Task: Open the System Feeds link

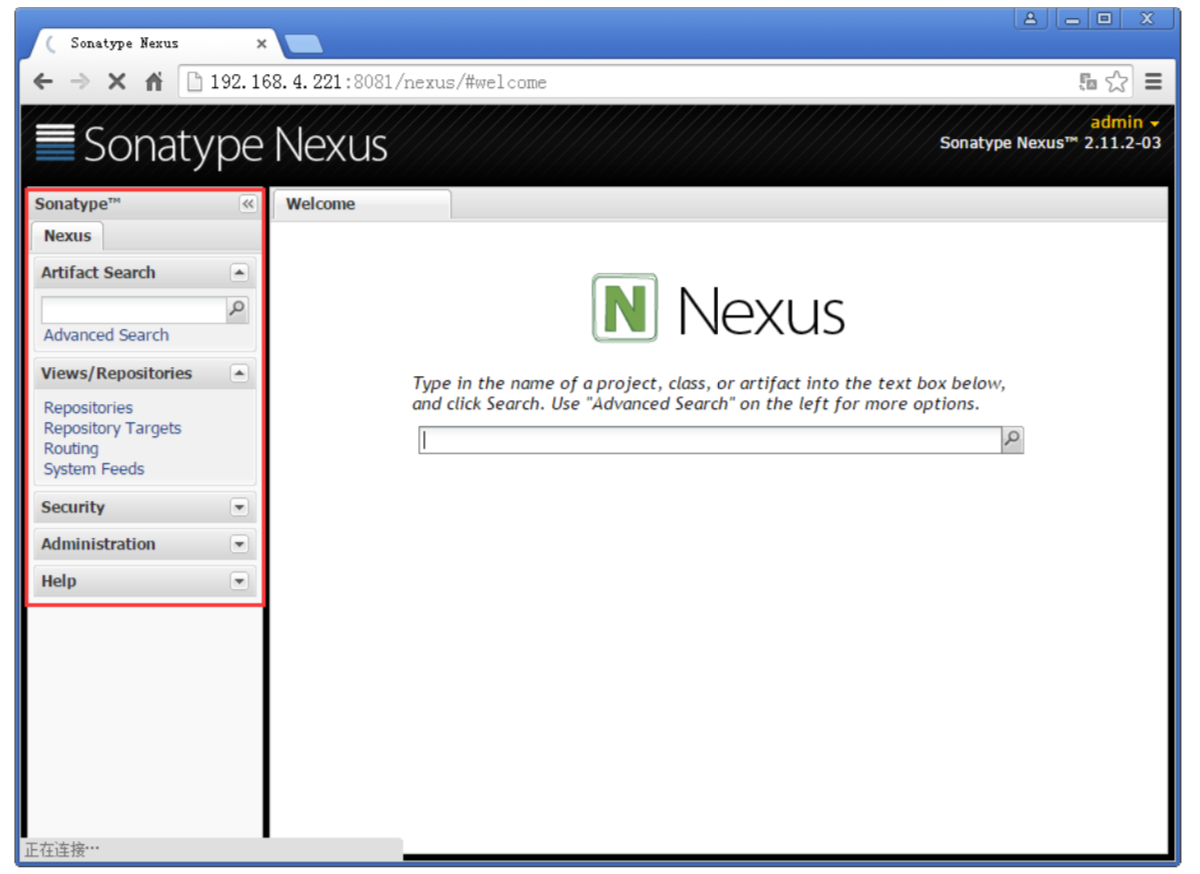Action: (x=94, y=469)
